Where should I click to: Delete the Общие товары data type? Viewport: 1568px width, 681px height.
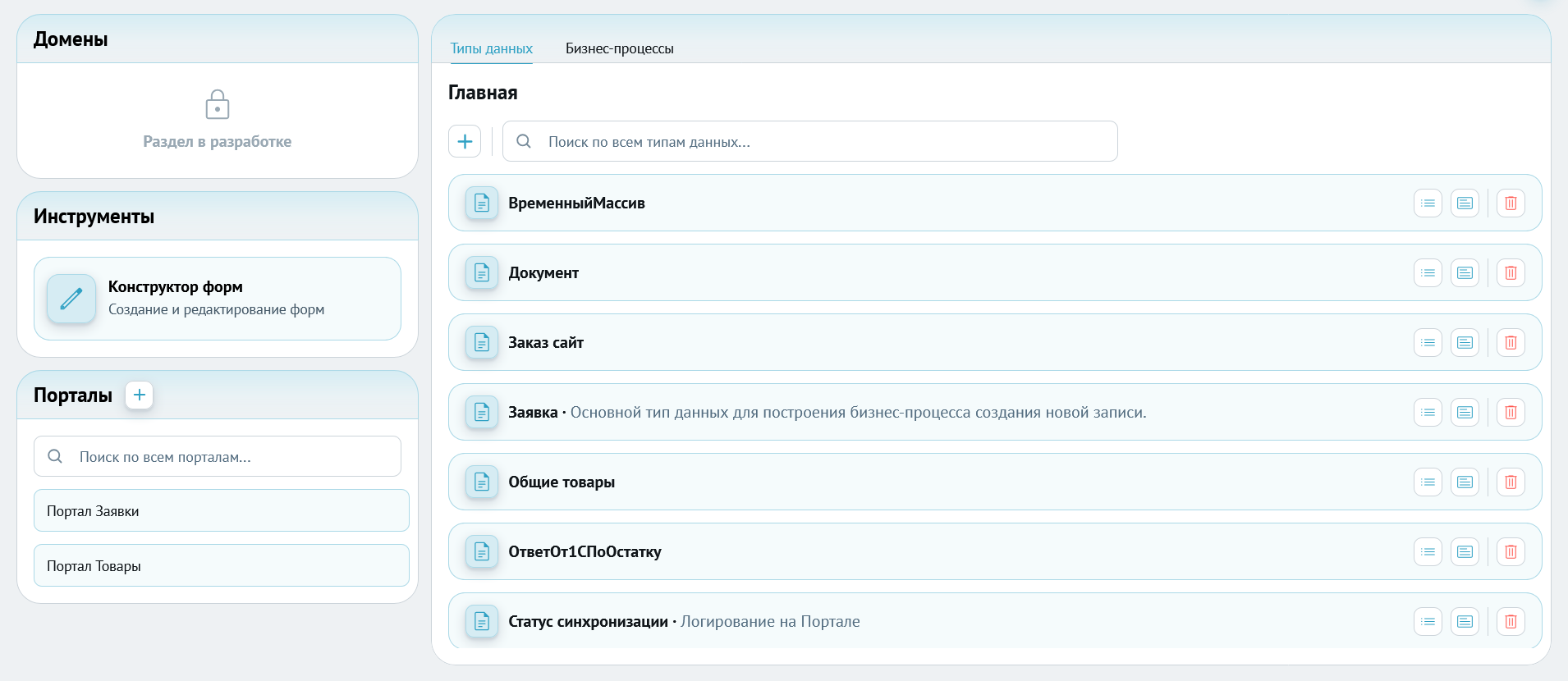pos(1511,482)
